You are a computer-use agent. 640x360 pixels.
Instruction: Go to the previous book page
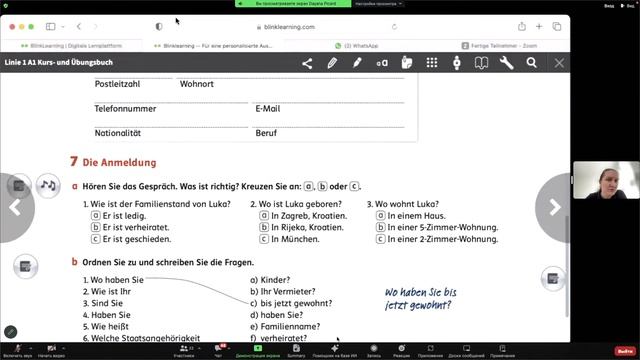(x=15, y=208)
